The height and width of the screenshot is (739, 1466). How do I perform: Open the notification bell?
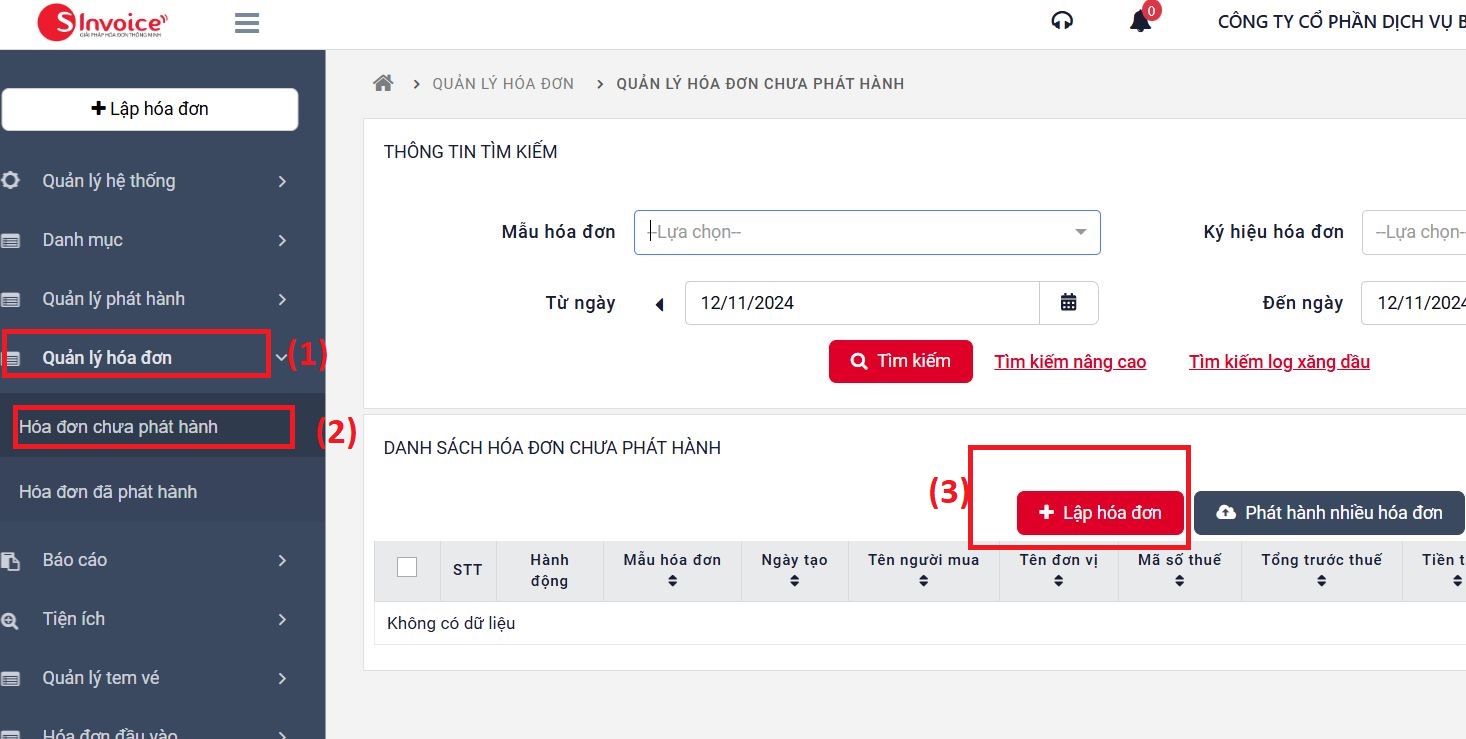point(1140,22)
